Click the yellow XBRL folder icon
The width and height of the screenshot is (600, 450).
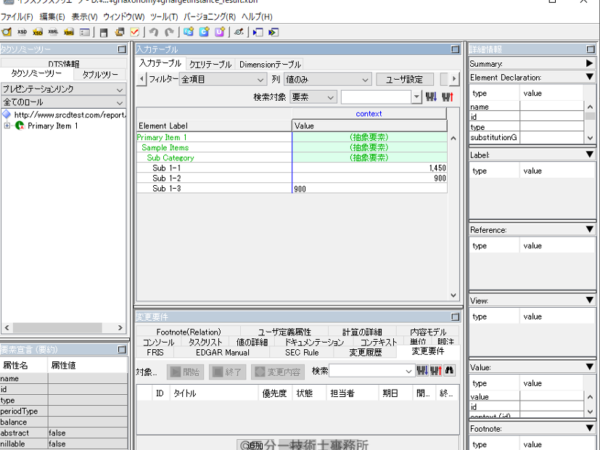69,32
